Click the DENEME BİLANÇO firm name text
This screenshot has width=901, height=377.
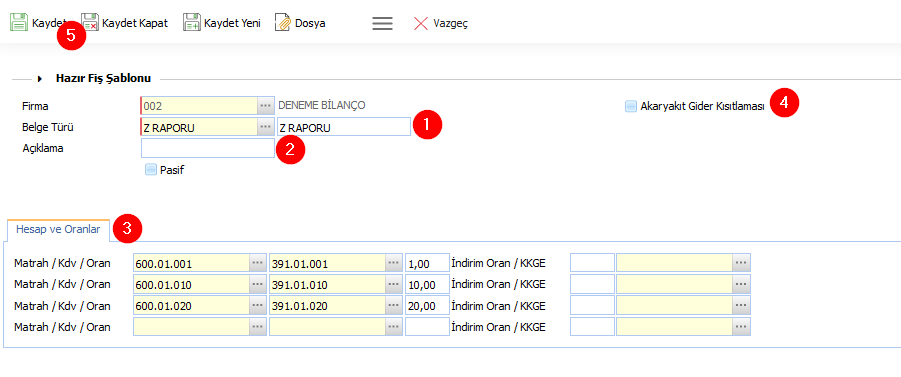pos(322,106)
